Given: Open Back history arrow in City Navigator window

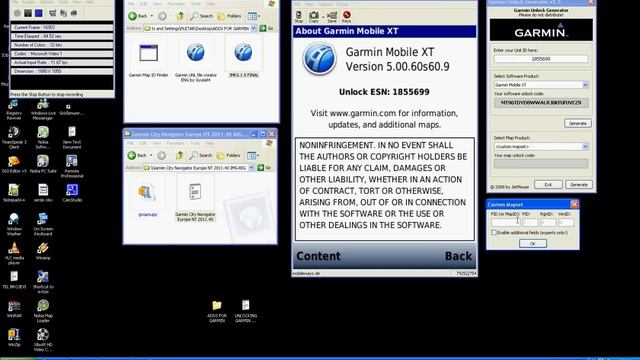Looking at the screenshot, I should 151,155.
